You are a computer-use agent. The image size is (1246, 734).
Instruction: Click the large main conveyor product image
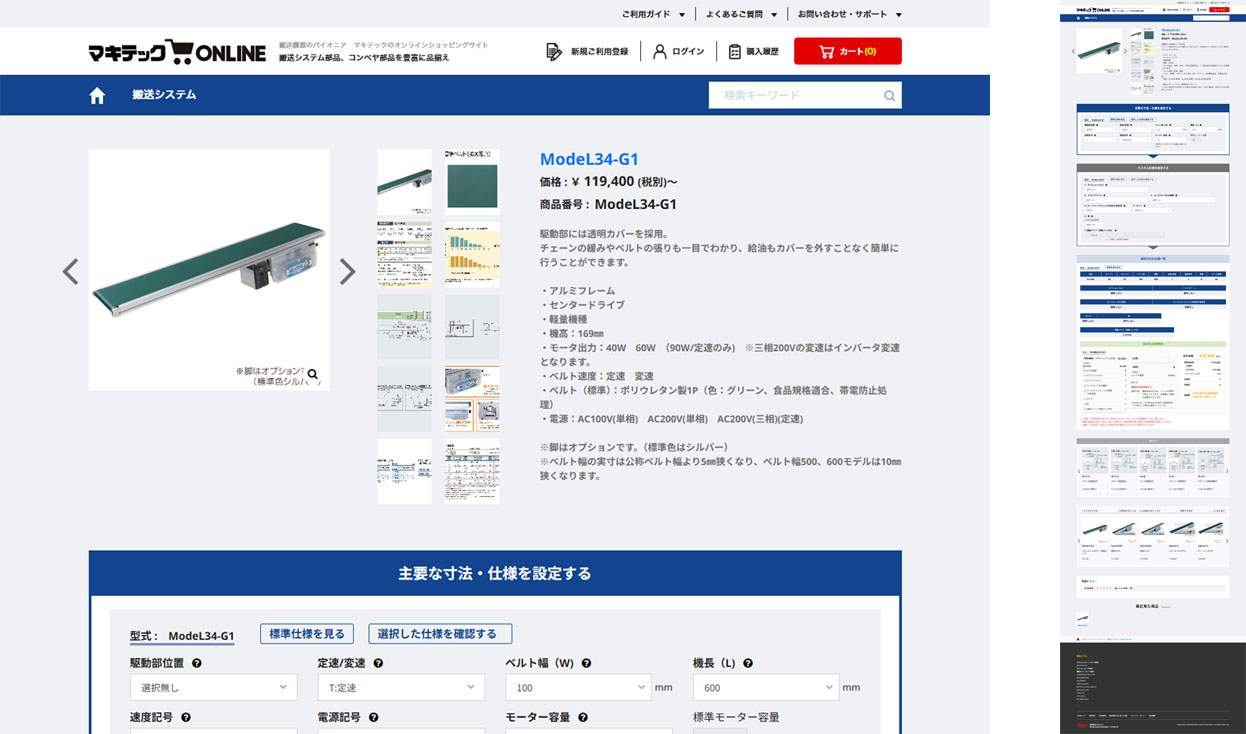[209, 270]
